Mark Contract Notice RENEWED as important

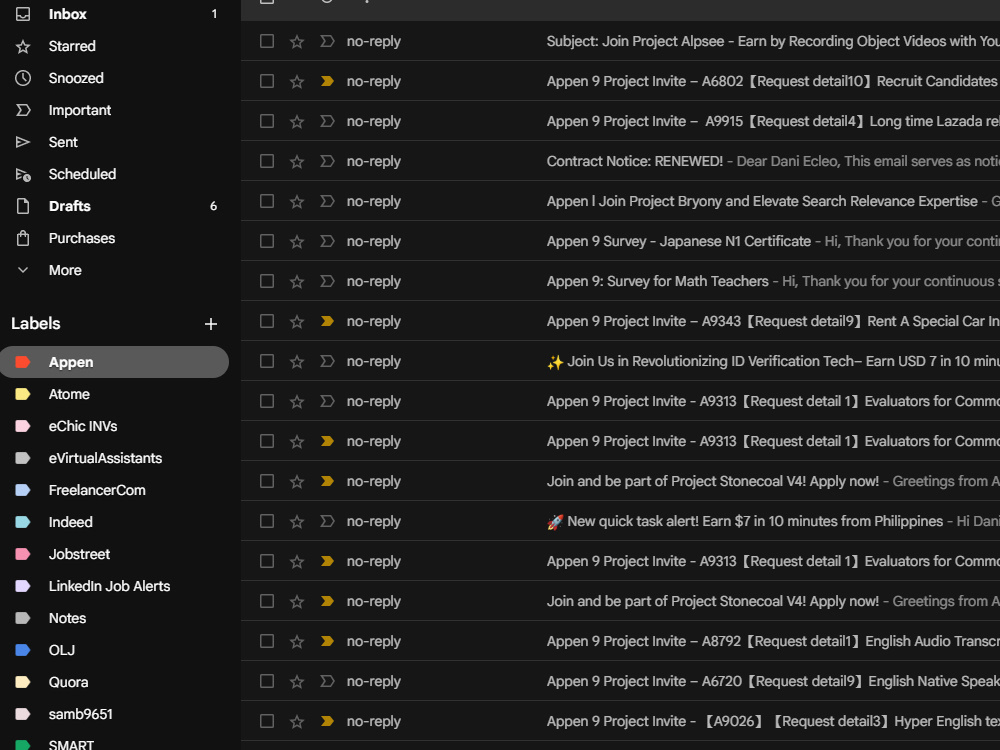click(327, 161)
